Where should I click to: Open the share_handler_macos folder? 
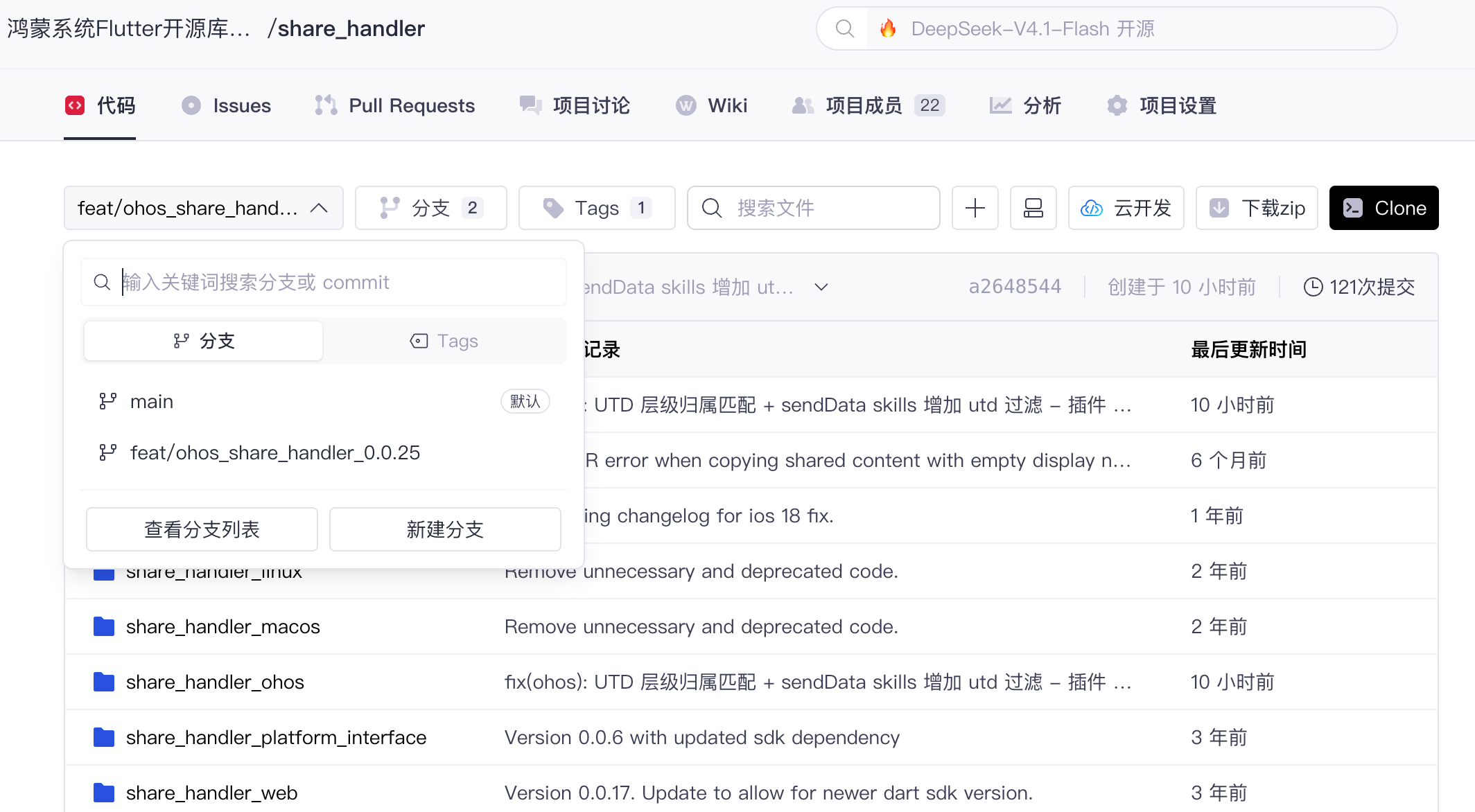(223, 626)
